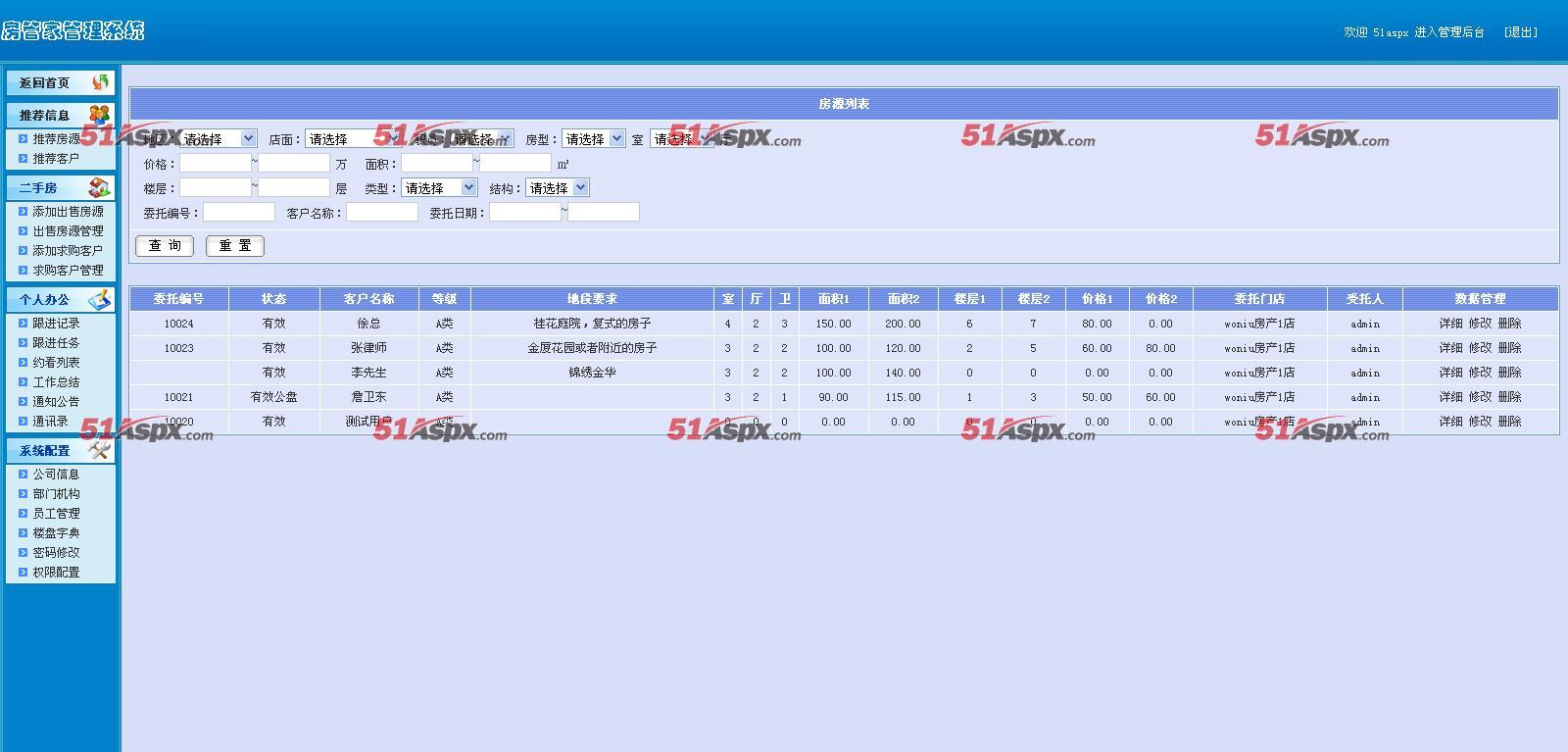Click arrow bullet beside 通讯录
1568x752 pixels.
(24, 421)
